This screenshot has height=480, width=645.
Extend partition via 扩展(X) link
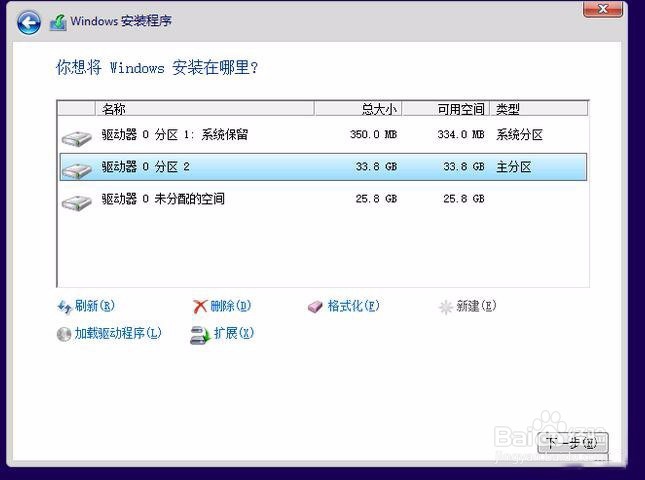234,333
